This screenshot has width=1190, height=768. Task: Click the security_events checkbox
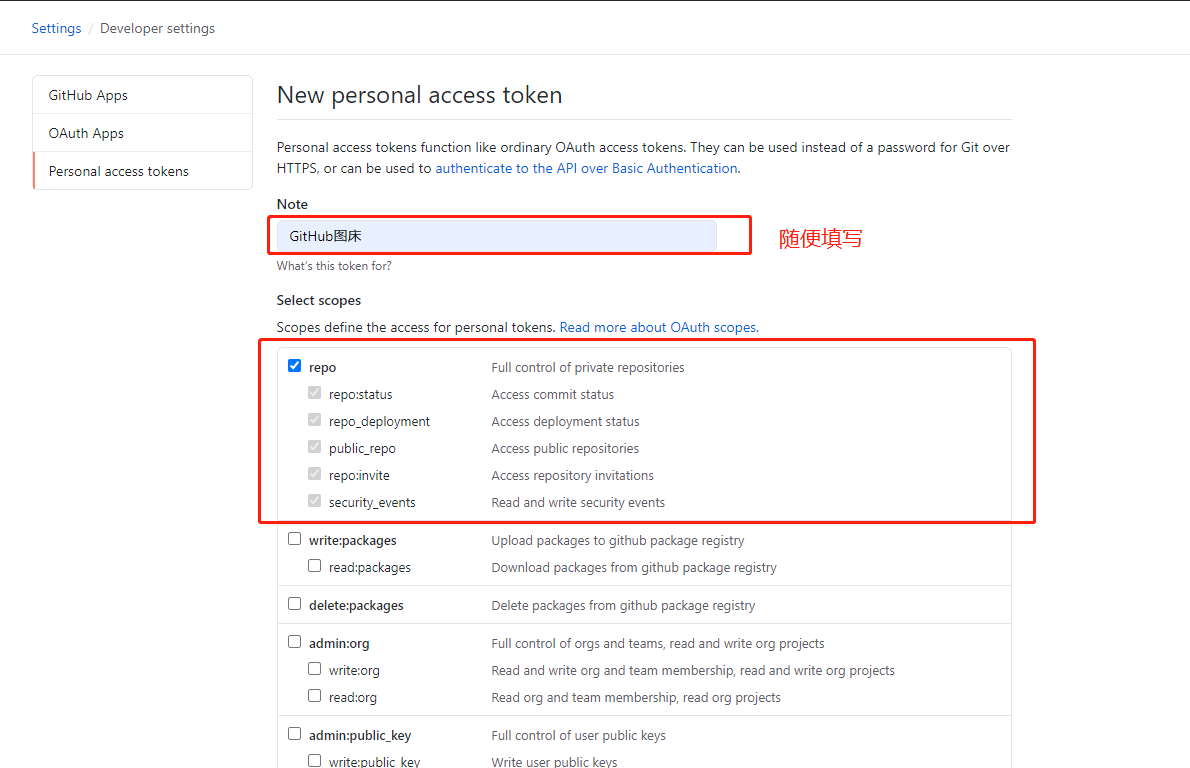coord(314,501)
